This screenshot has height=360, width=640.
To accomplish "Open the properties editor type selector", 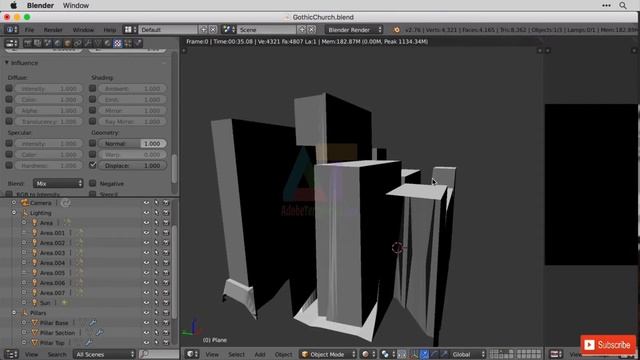I will pos(11,43).
